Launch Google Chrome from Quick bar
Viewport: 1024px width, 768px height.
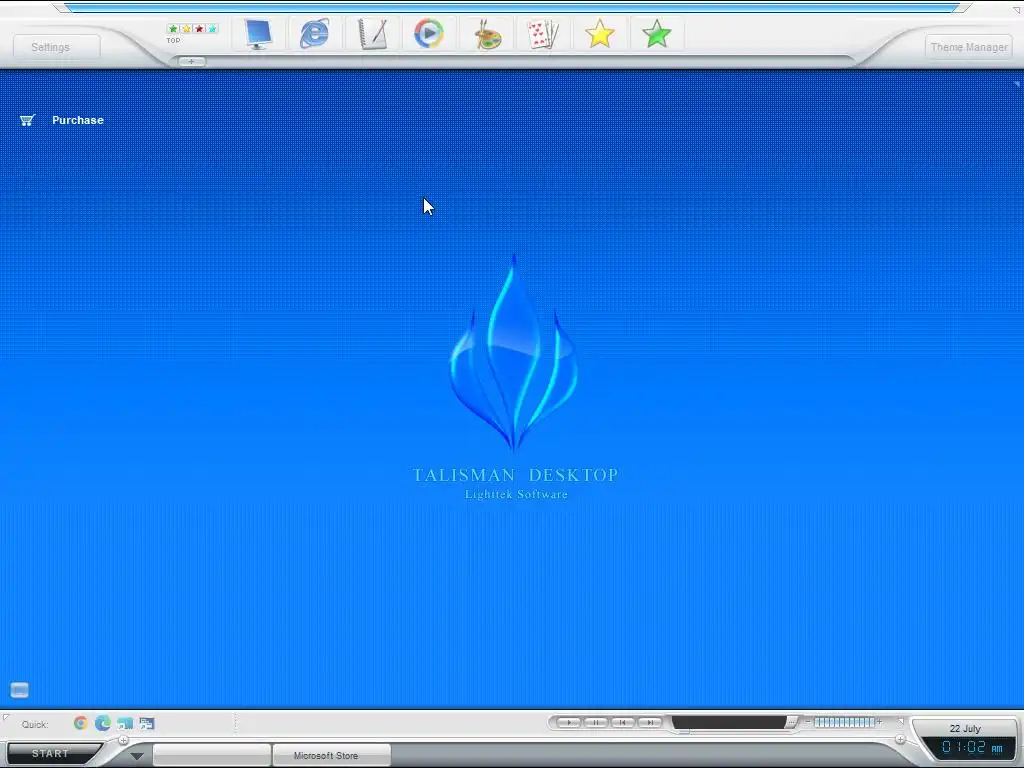click(81, 723)
